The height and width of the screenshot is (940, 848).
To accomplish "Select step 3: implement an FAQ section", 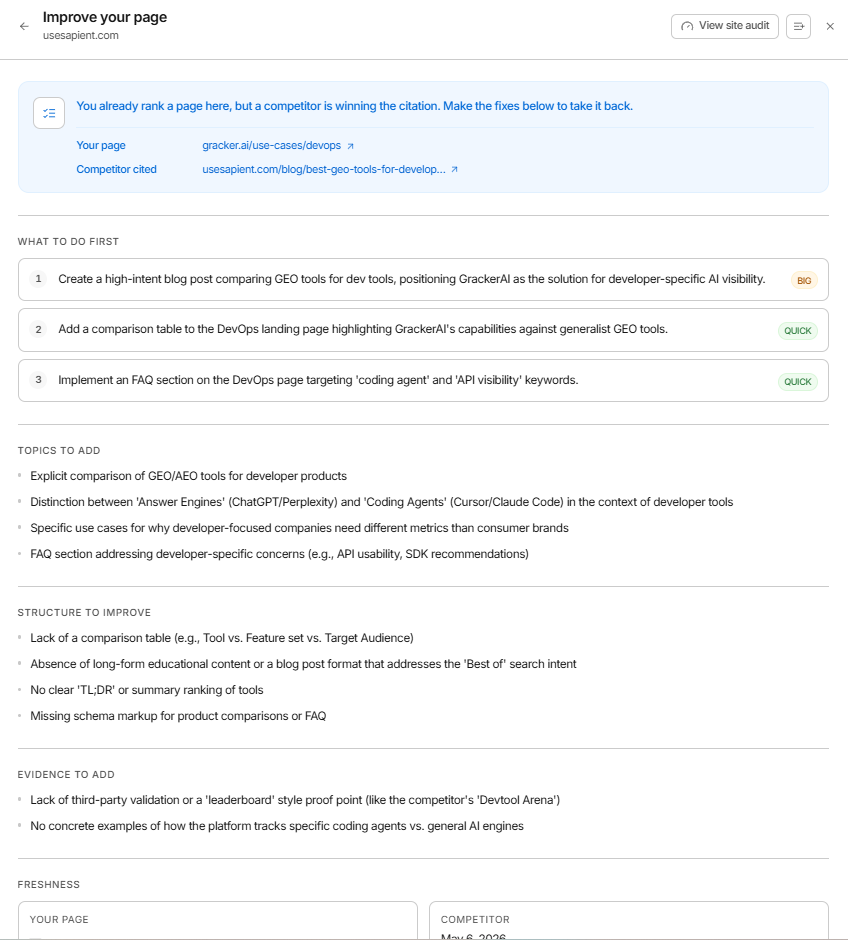I will [423, 381].
